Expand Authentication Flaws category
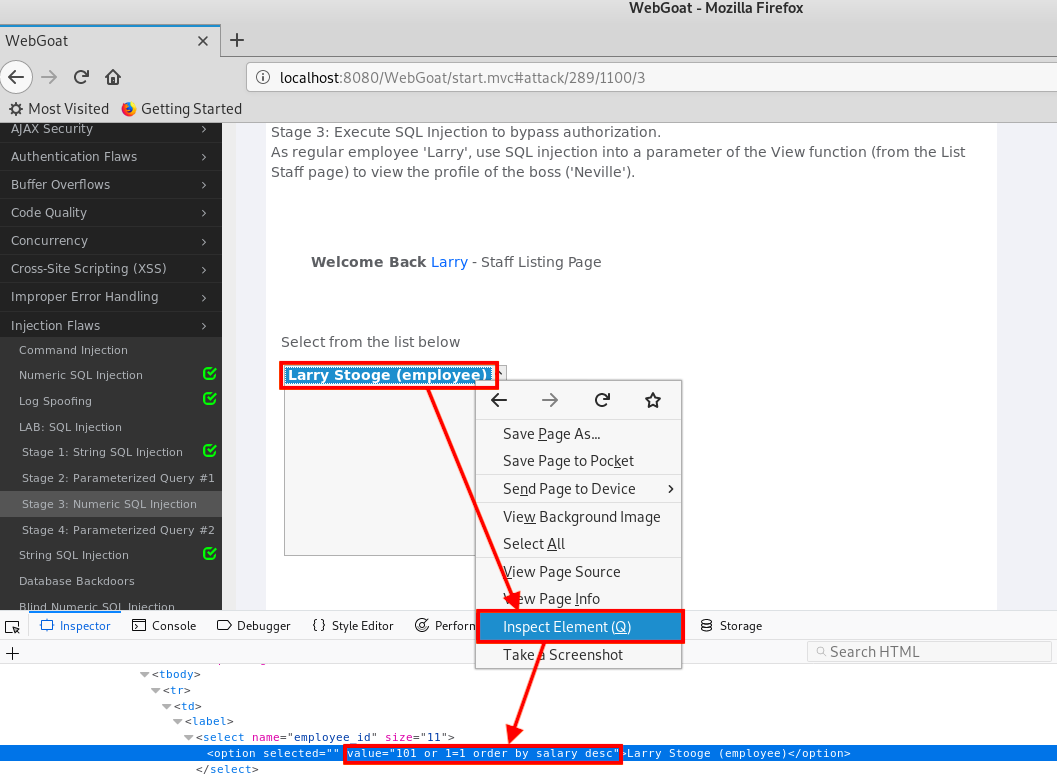Image resolution: width=1057 pixels, height=777 pixels. pyautogui.click(x=204, y=157)
